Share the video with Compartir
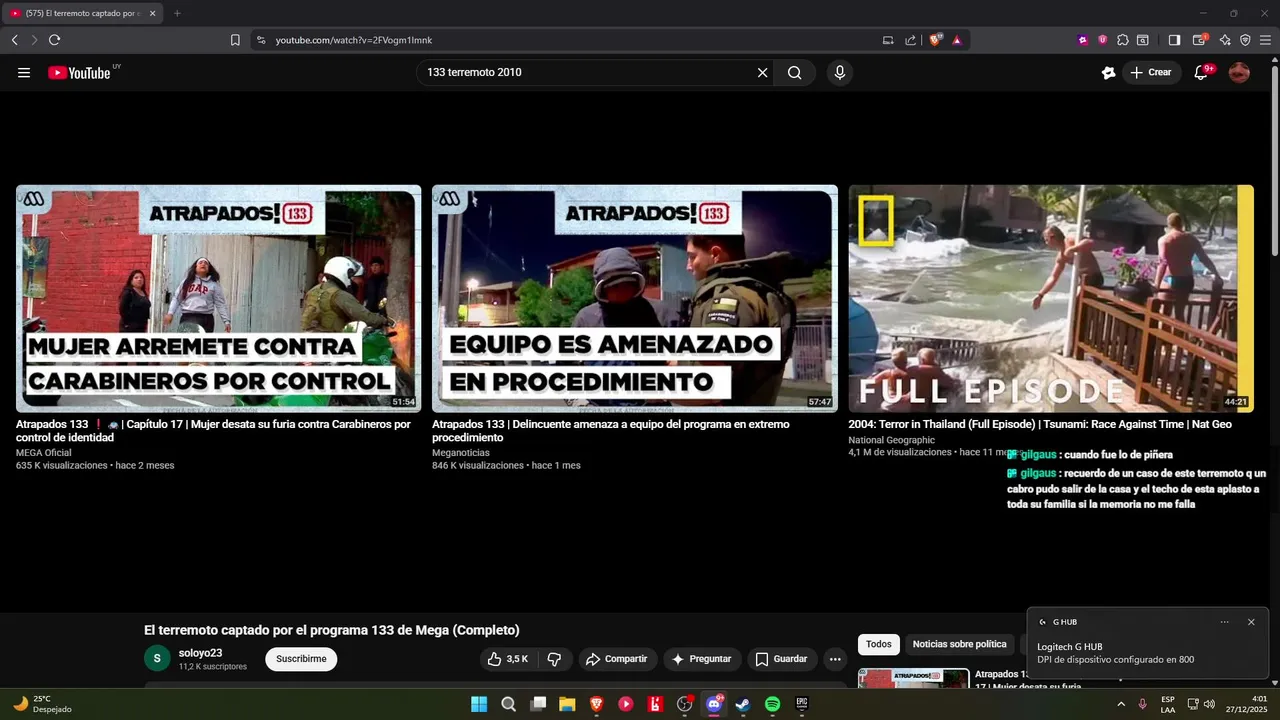The width and height of the screenshot is (1280, 720). (617, 659)
